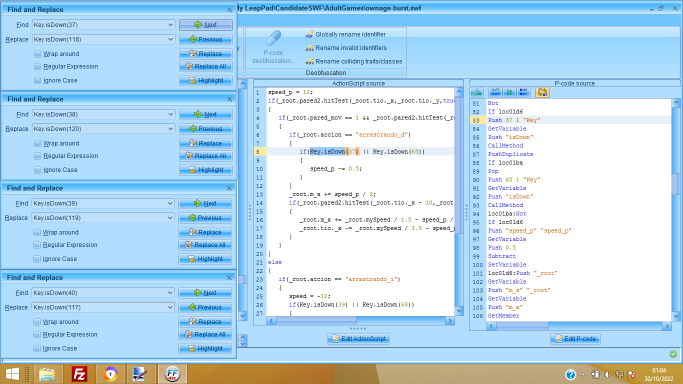Click Highlight in the Key.isDown(39) panel
The width and height of the screenshot is (683, 384).
(x=205, y=259)
